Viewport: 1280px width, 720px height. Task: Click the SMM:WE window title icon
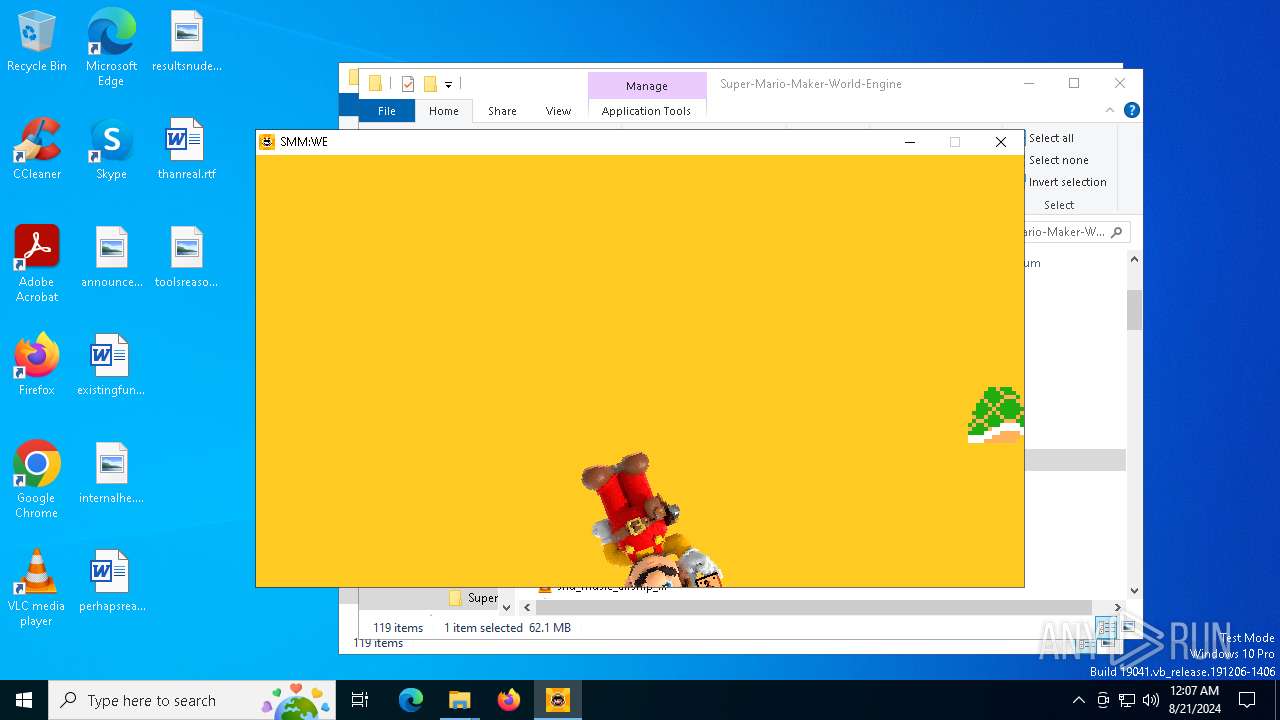pyautogui.click(x=267, y=142)
